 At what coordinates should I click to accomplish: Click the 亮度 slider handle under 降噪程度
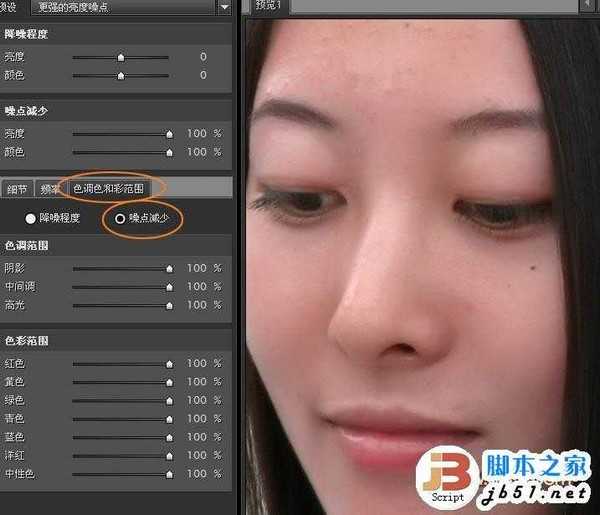(121, 56)
